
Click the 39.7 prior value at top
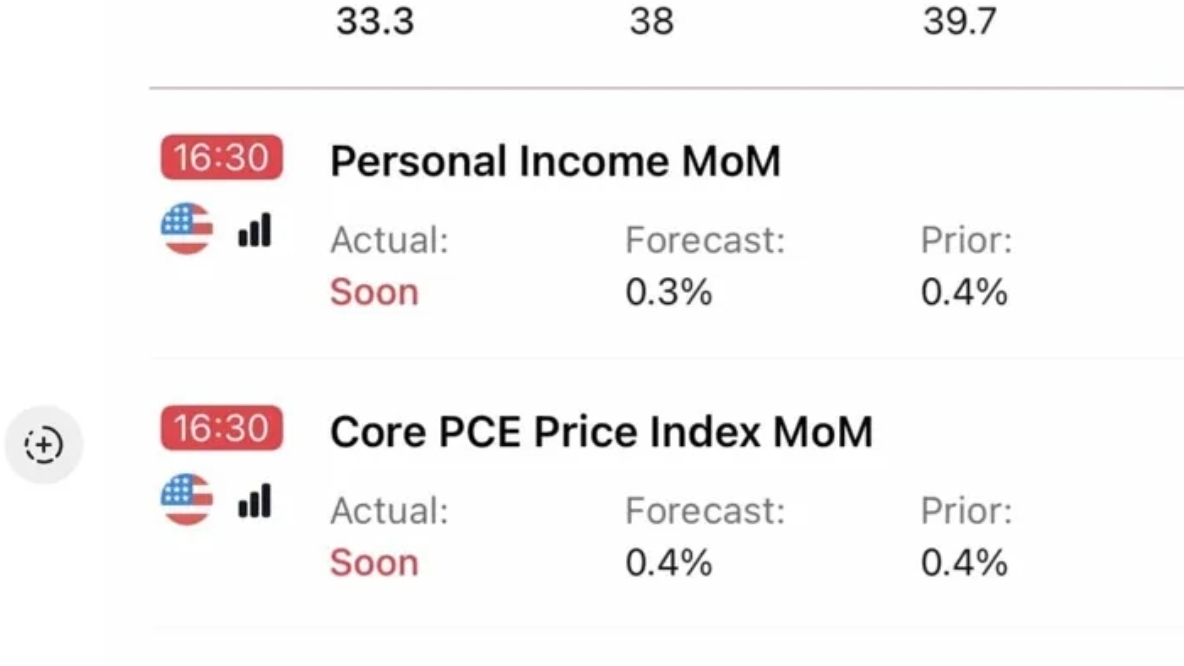point(959,22)
